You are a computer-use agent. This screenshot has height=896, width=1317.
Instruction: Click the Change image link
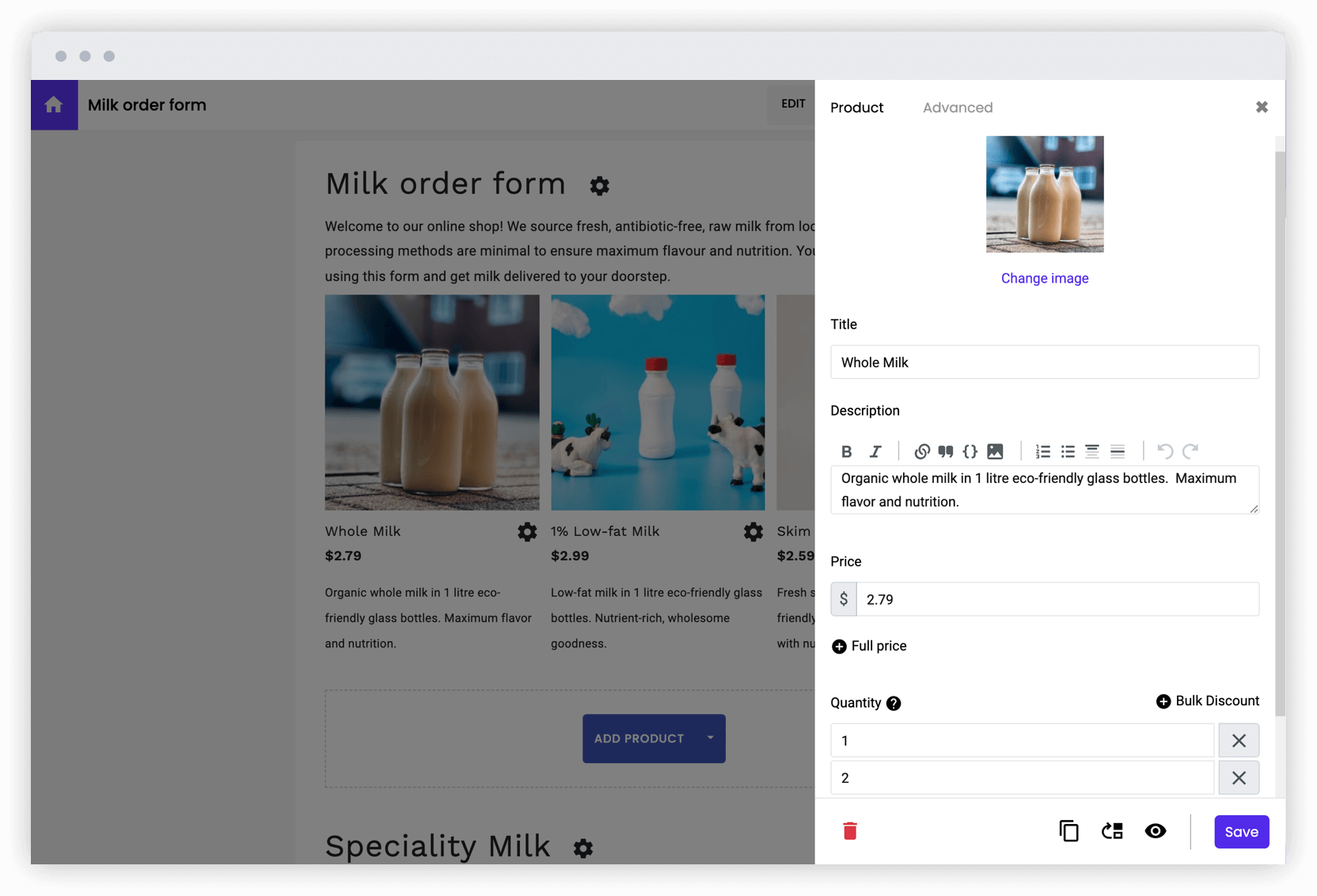tap(1045, 278)
